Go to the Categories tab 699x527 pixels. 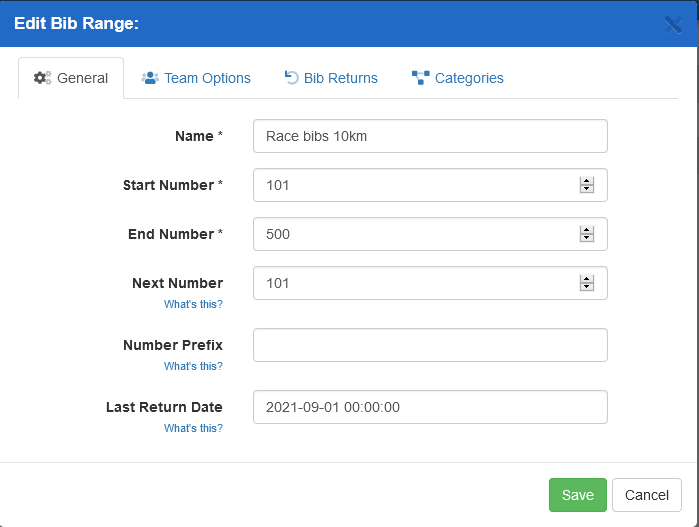coord(468,78)
